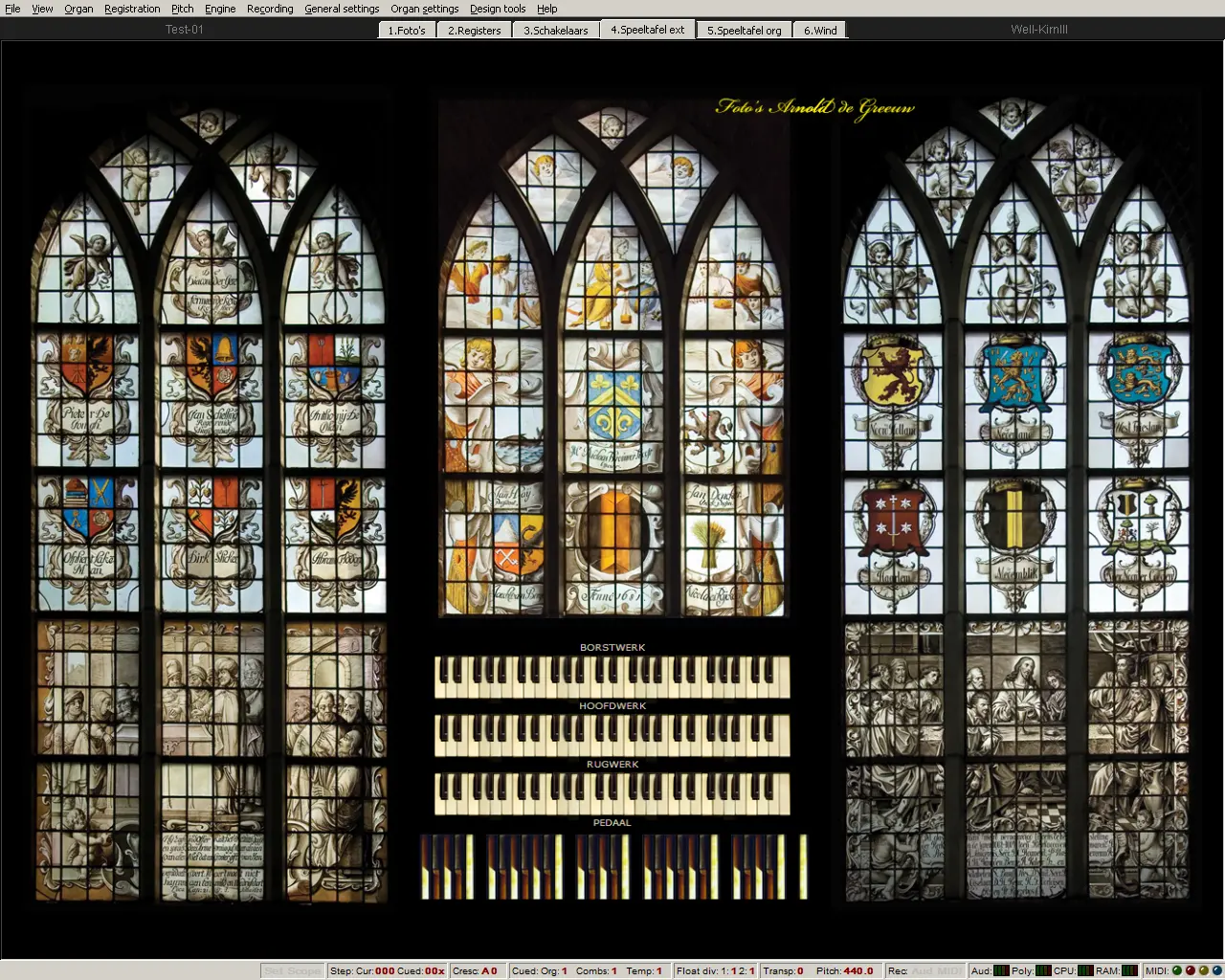Open the Organ menu
The image size is (1225, 980).
(x=78, y=9)
